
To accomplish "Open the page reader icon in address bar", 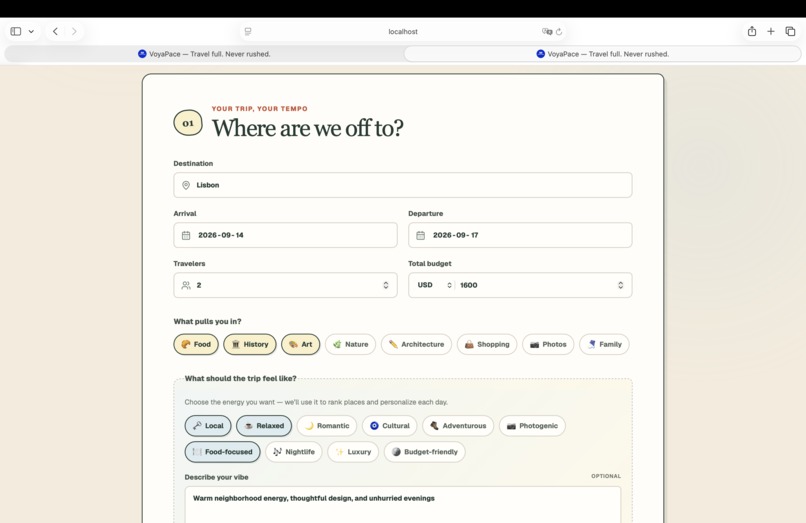I will [x=248, y=31].
